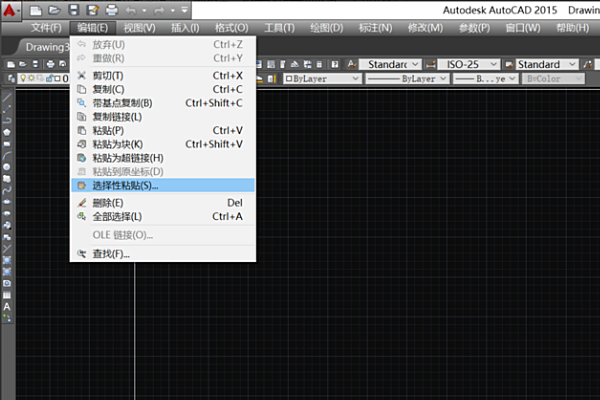Click the Open folder icon in quick access toolbar
The width and height of the screenshot is (600, 400).
pyautogui.click(x=54, y=10)
